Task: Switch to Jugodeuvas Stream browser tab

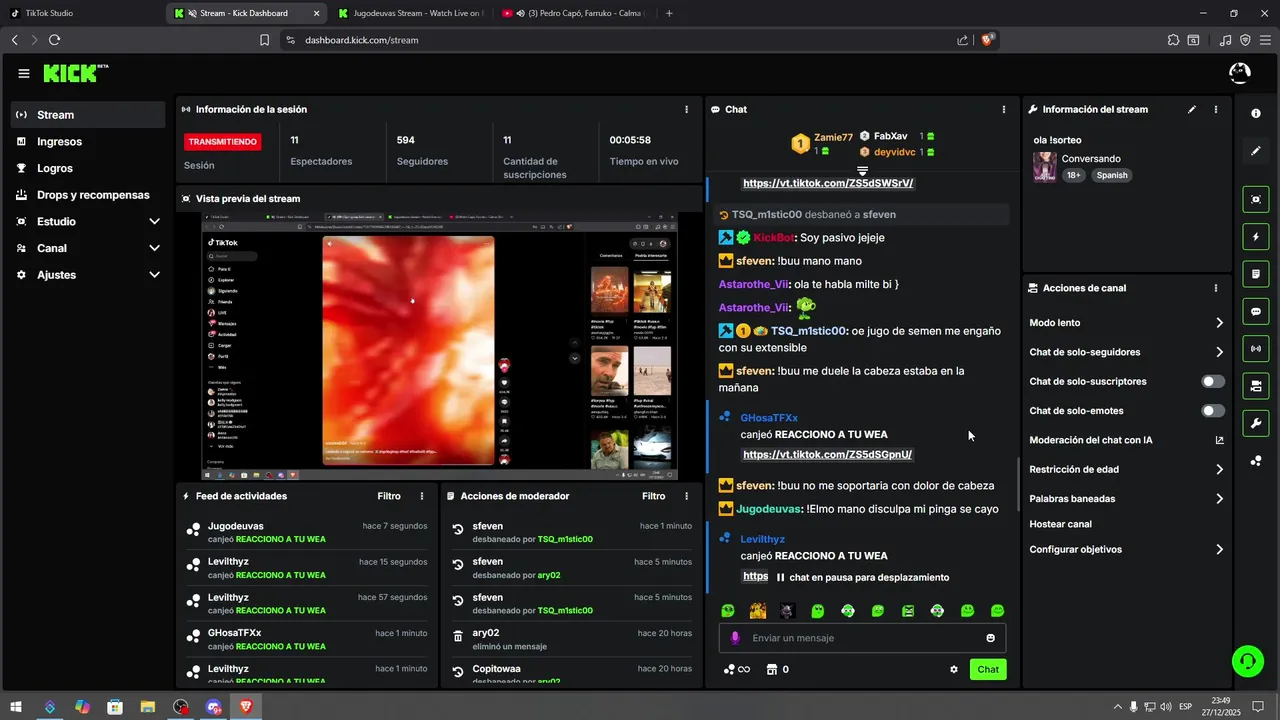Action: tap(410, 13)
